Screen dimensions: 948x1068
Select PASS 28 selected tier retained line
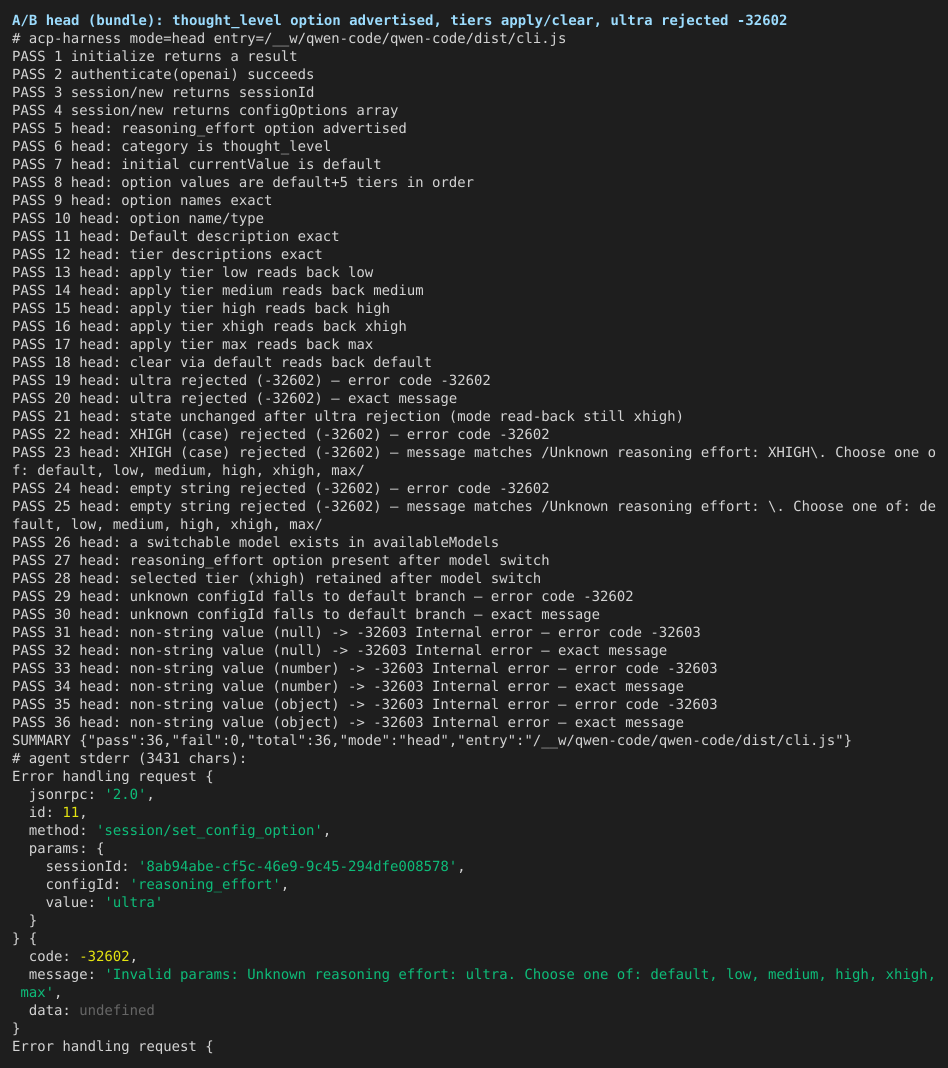pyautogui.click(x=276, y=578)
